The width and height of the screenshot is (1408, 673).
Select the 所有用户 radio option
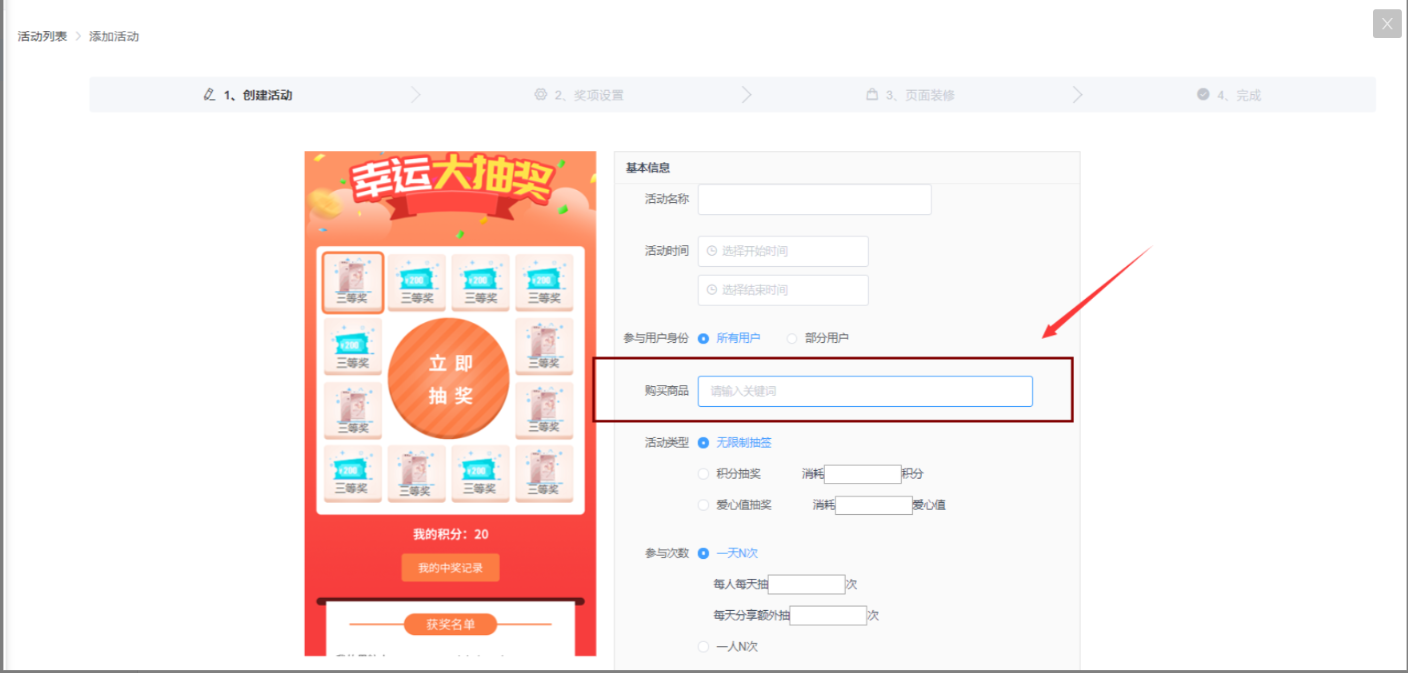tap(704, 338)
